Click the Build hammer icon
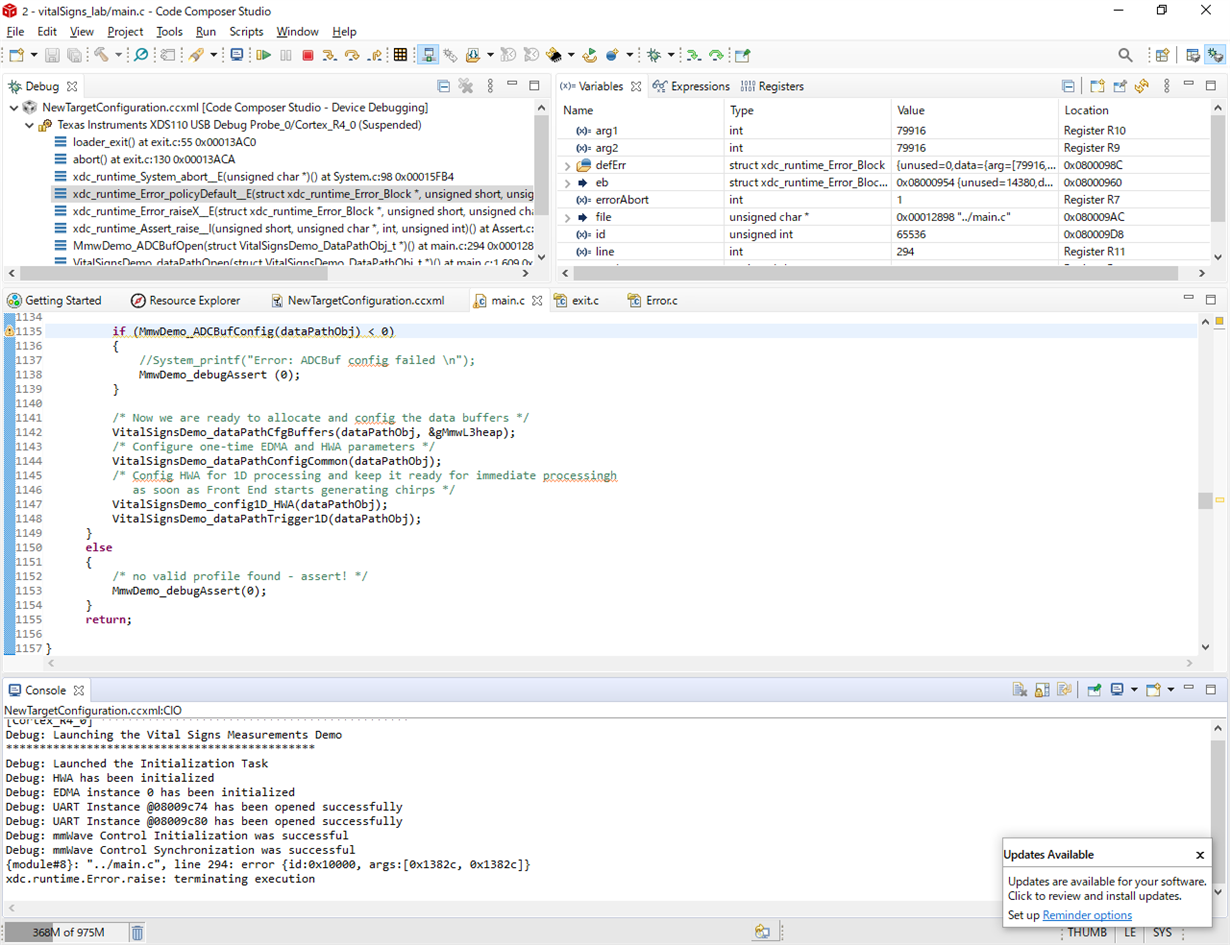This screenshot has height=945, width=1230. 101,55
